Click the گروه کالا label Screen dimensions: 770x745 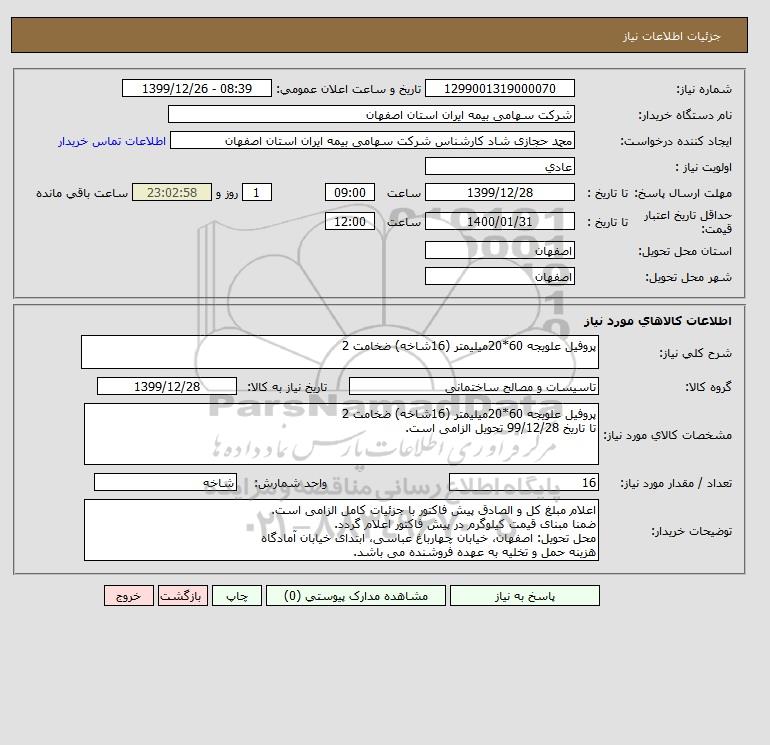pos(709,387)
